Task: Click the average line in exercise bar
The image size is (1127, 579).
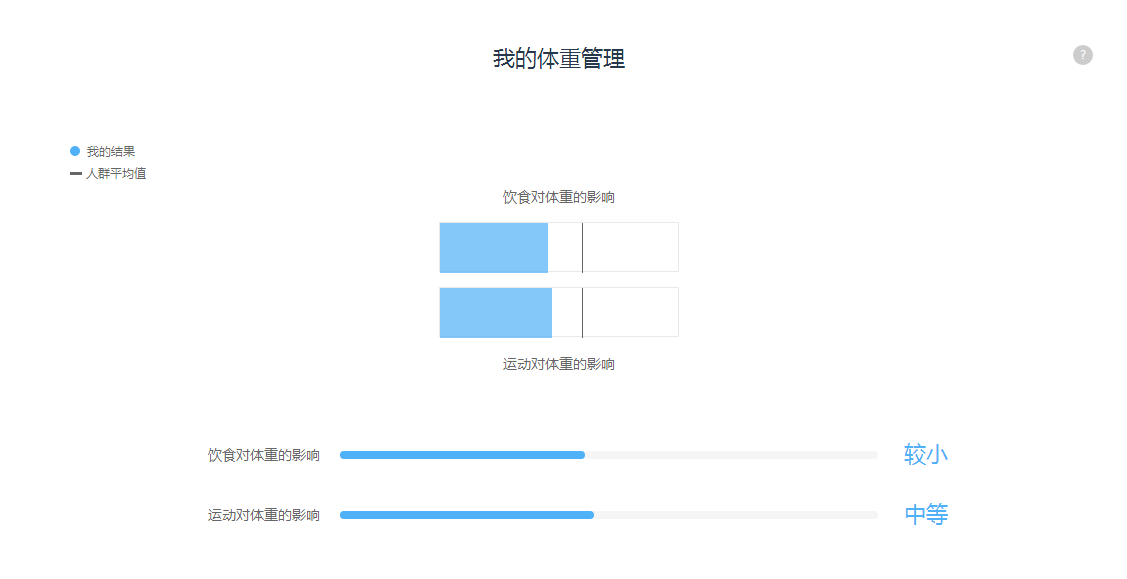Action: pos(582,312)
